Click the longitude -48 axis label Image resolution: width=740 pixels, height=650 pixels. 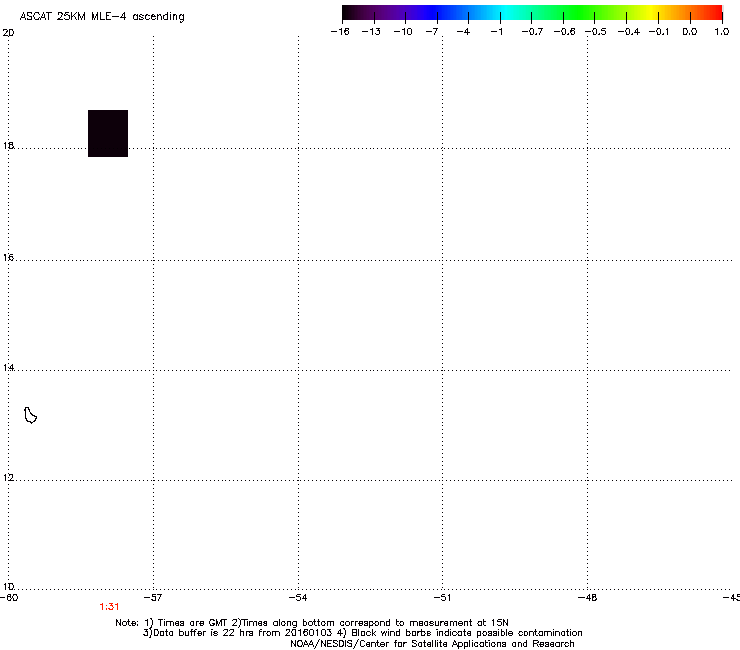587,598
